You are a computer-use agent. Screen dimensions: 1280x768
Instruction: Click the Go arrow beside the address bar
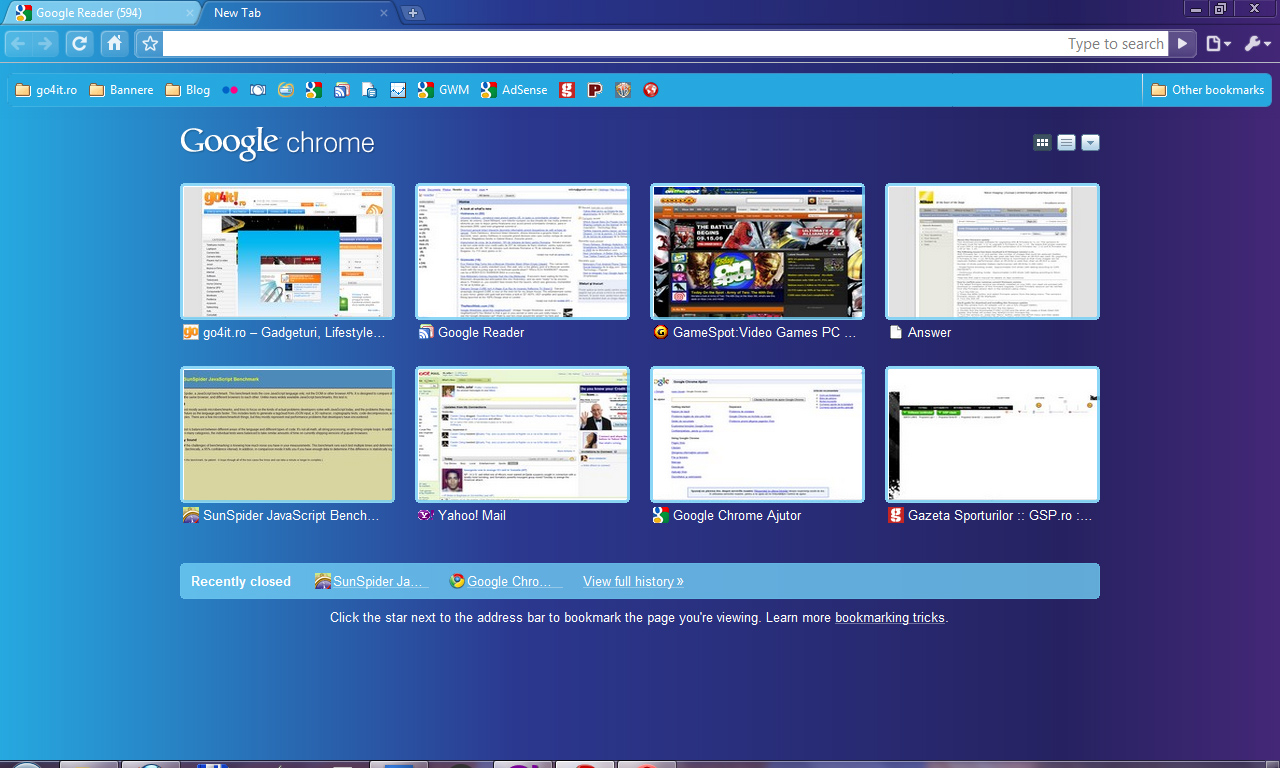click(x=1182, y=44)
